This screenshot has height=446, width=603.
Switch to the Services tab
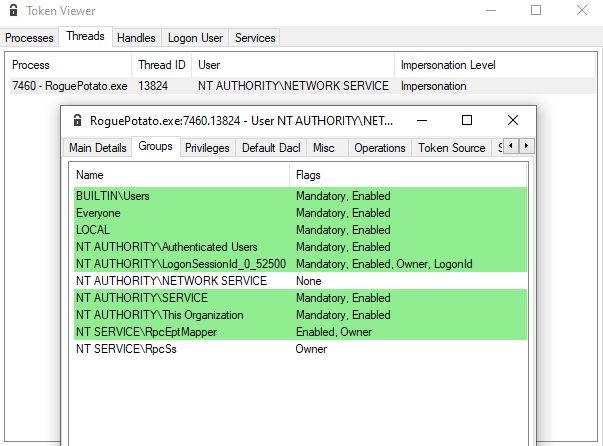[255, 37]
